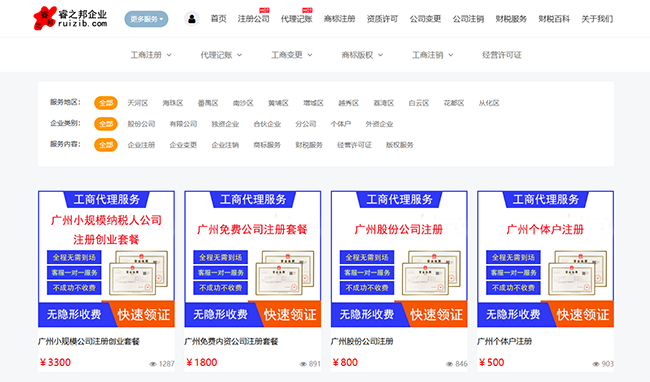The image size is (650, 382).
Task: Filter service content by 商标服务
Action: point(267,145)
